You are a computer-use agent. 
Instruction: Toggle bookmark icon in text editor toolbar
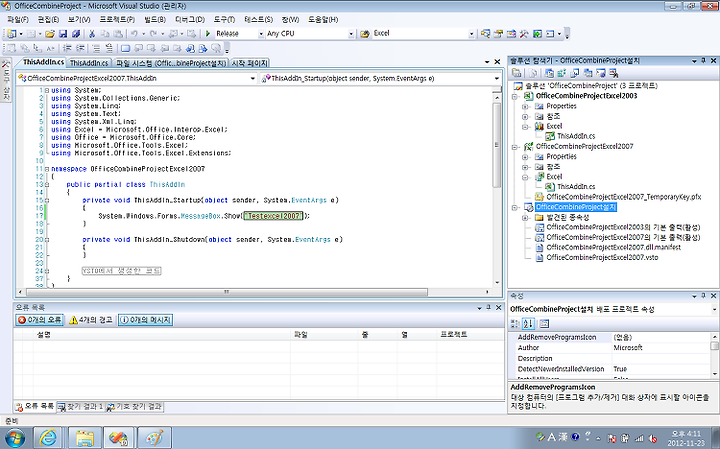tap(125, 48)
